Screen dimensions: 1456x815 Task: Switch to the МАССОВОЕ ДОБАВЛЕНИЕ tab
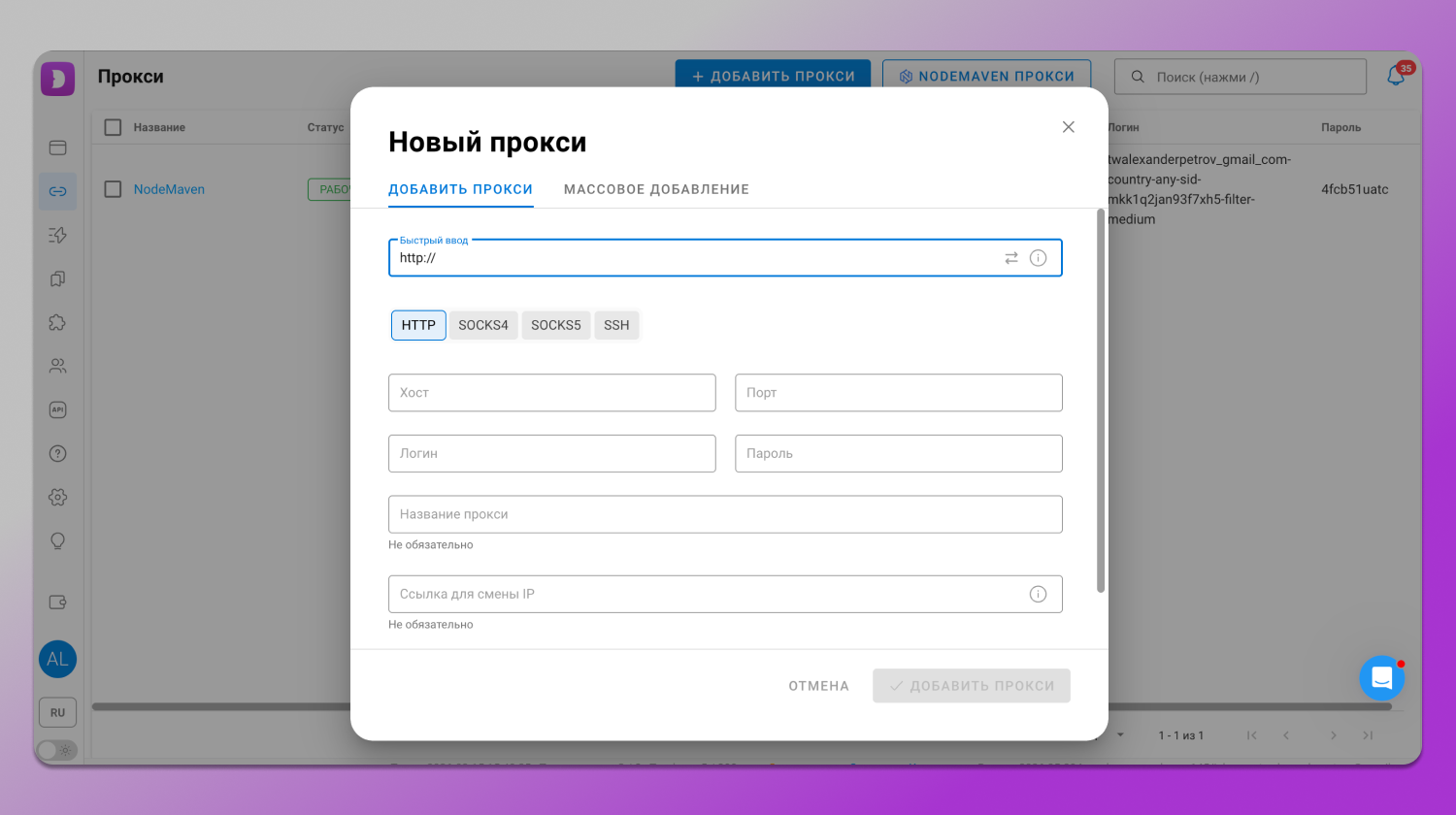click(655, 189)
